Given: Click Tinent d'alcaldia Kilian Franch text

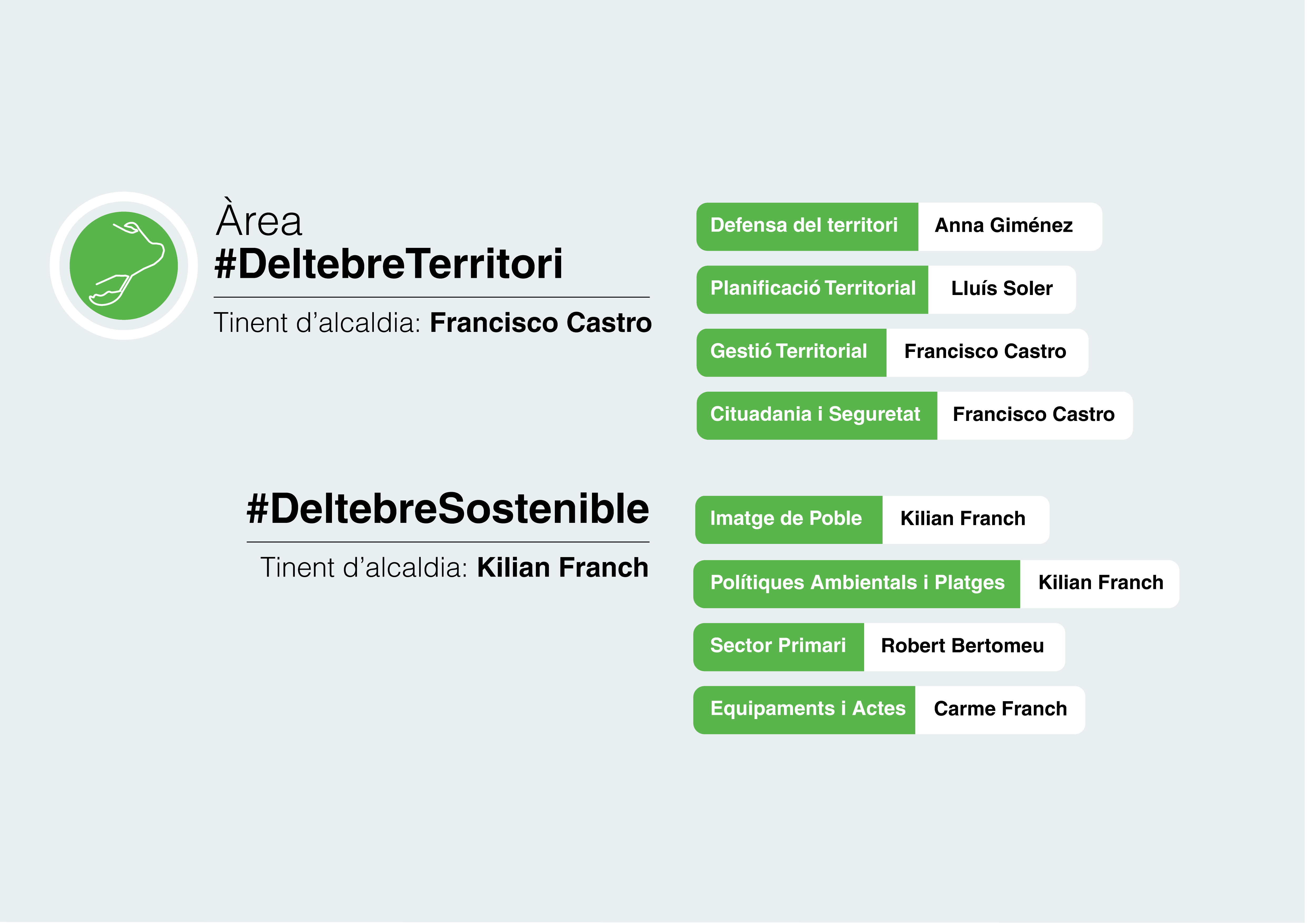Looking at the screenshot, I should coord(455,568).
